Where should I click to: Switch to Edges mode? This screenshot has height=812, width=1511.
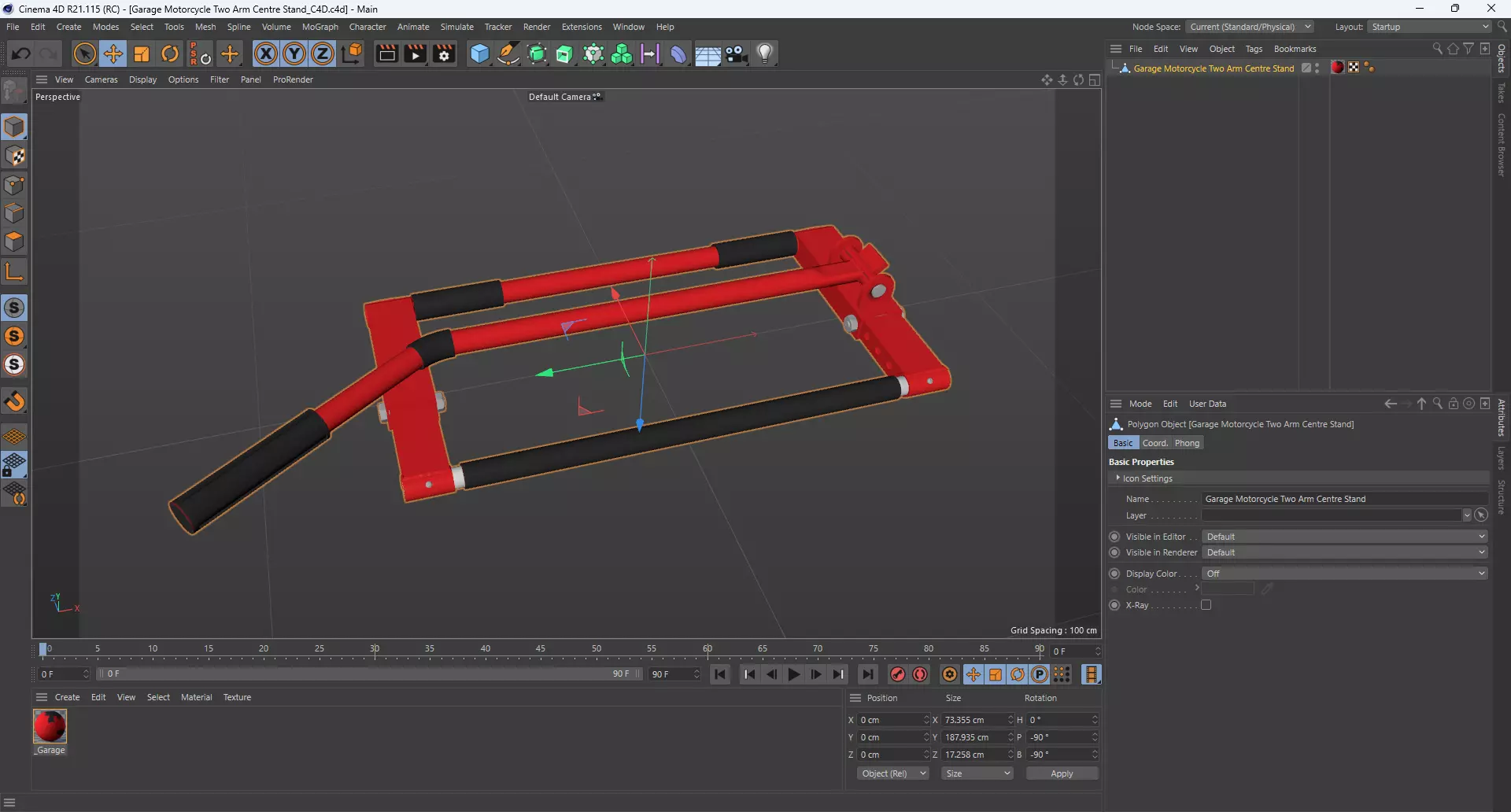[x=15, y=213]
